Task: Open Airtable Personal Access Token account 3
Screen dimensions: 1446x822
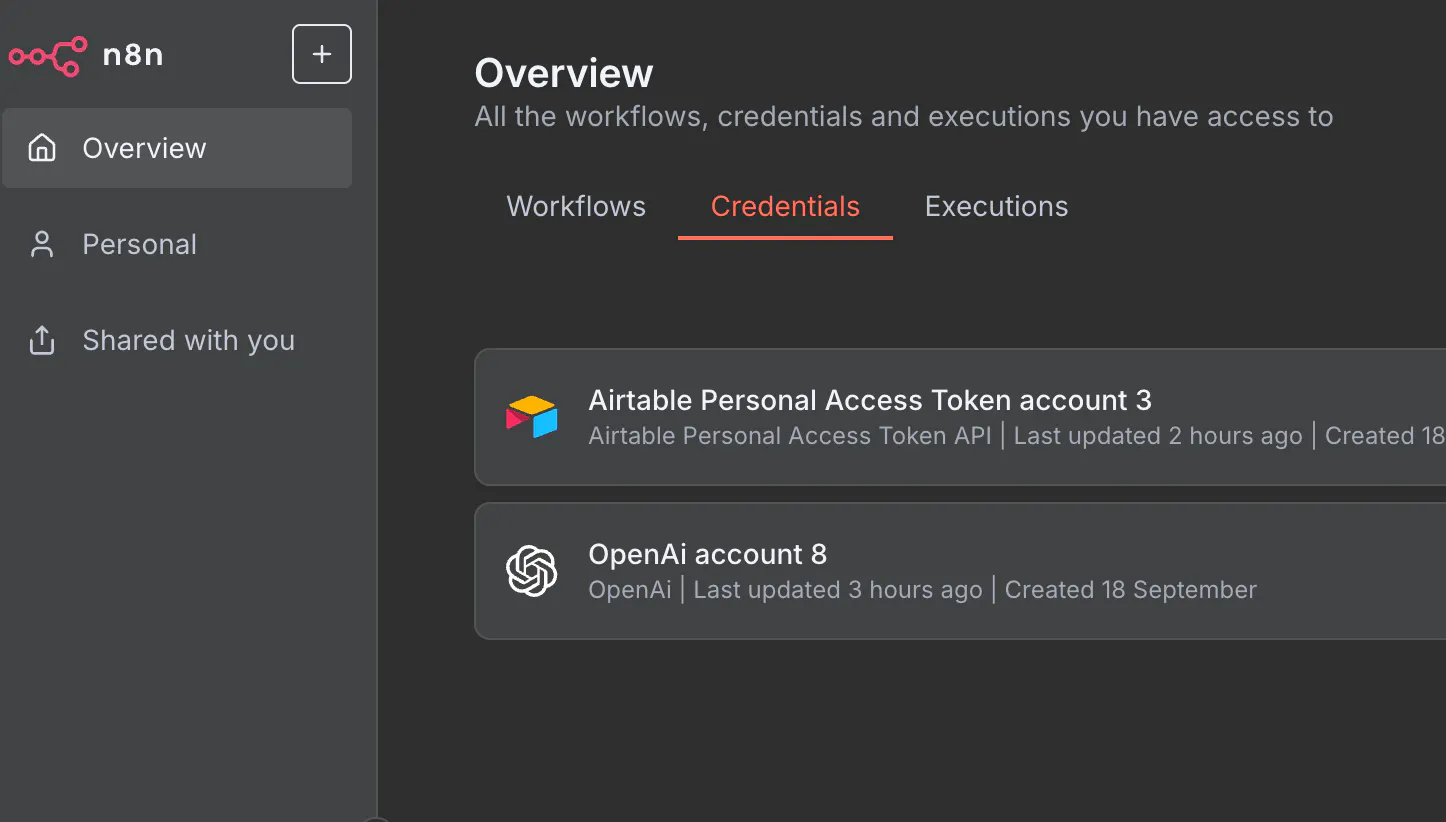Action: point(870,401)
